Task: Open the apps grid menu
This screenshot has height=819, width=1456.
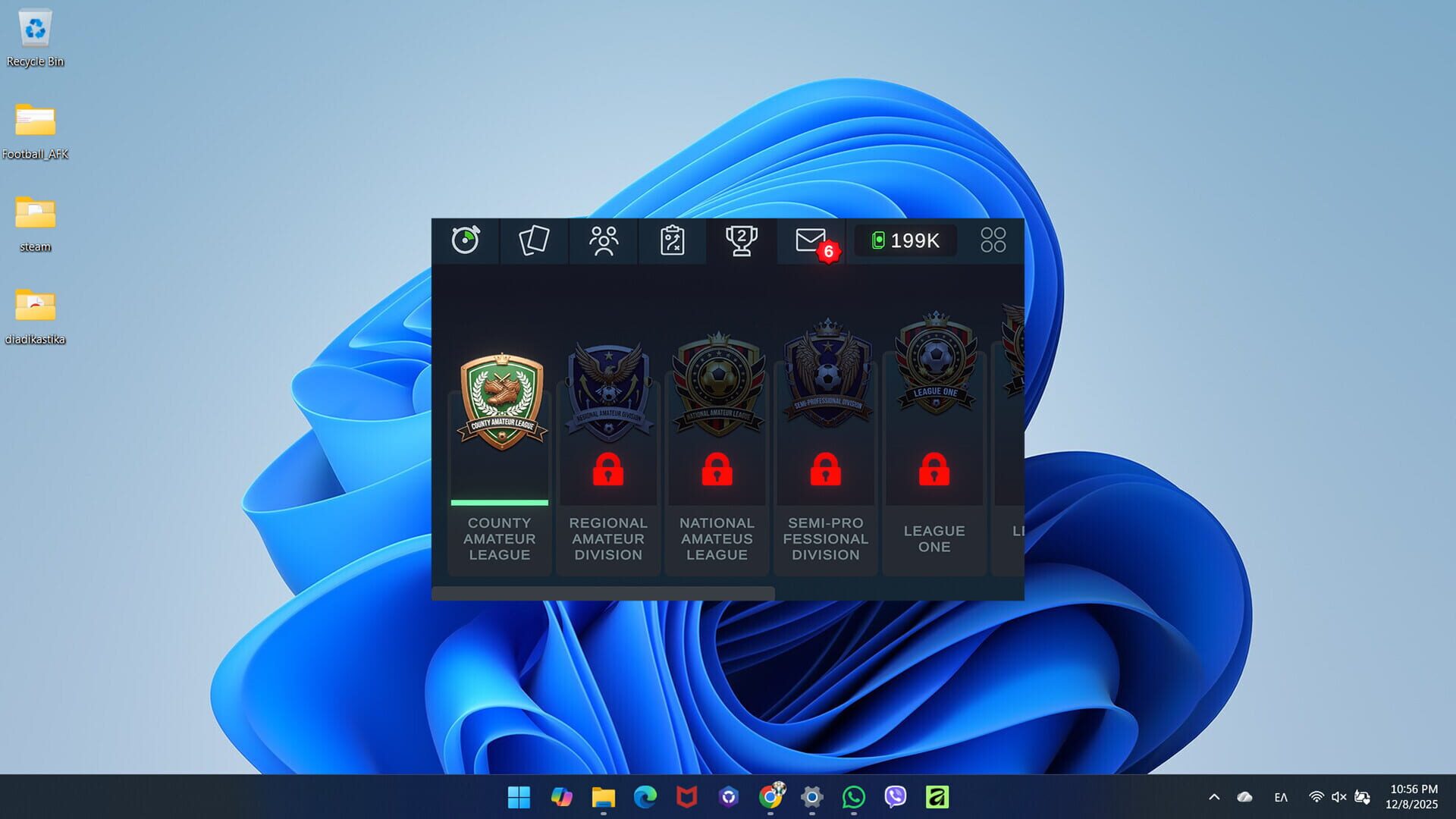Action: coord(993,241)
